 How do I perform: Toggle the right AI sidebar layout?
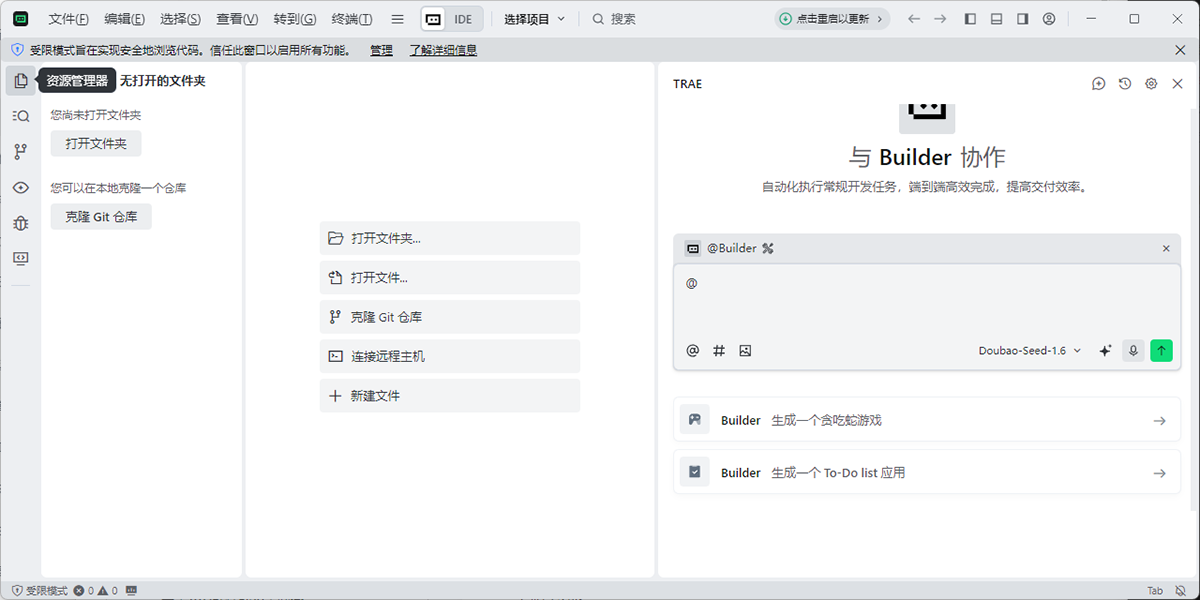(x=1022, y=19)
